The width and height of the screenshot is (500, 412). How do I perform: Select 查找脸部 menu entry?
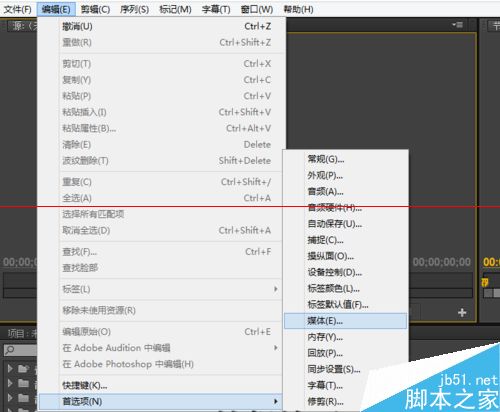[x=162, y=268]
